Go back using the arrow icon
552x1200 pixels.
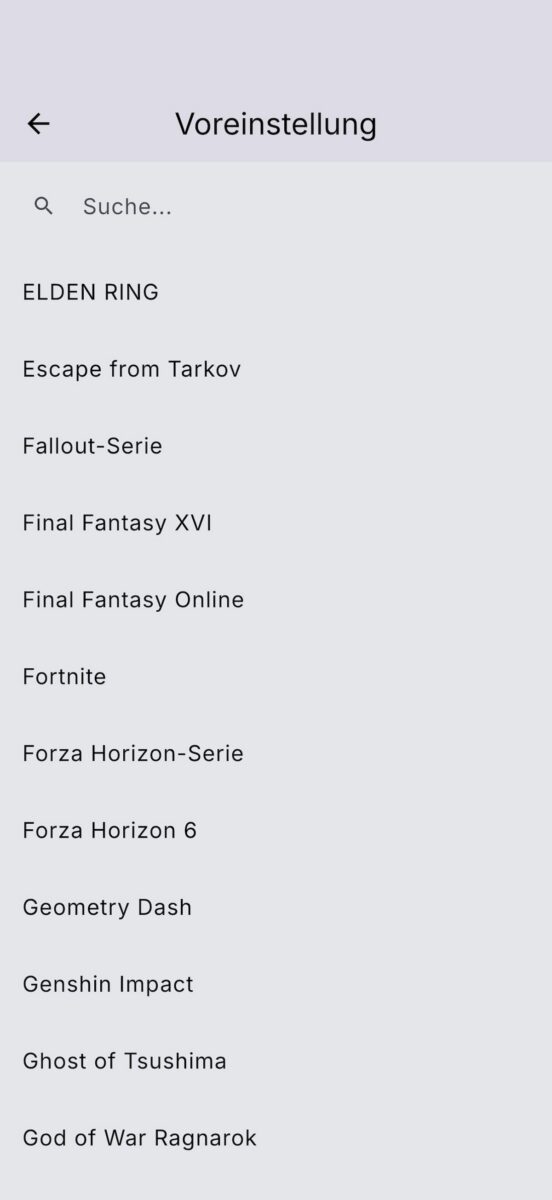pos(38,124)
